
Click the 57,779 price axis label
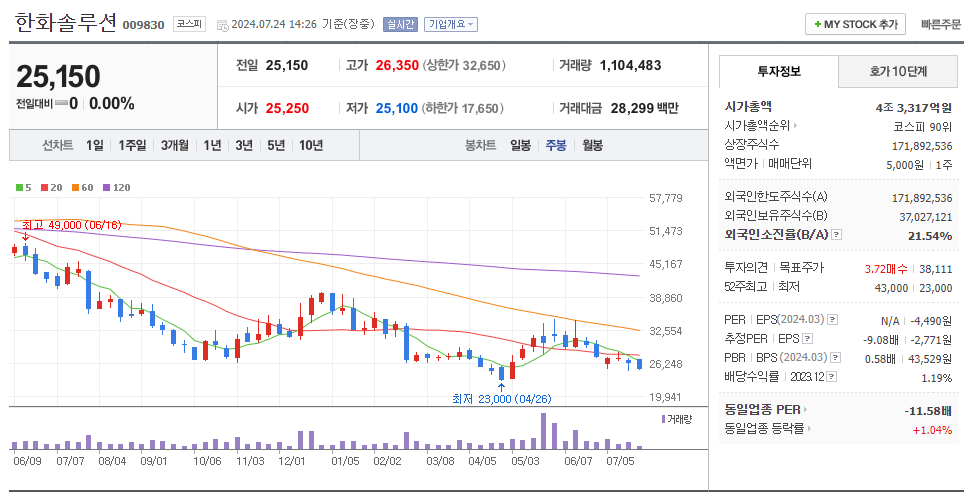tap(667, 198)
